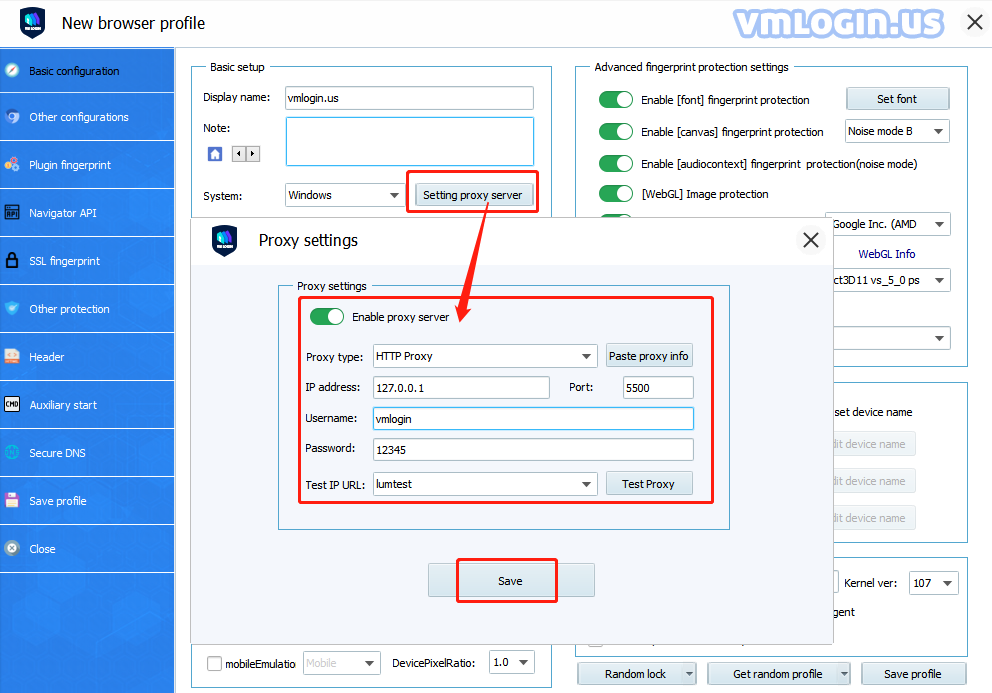Click the Other configurations Chrome icon
Viewport: 992px width, 693px height.
(x=12, y=116)
